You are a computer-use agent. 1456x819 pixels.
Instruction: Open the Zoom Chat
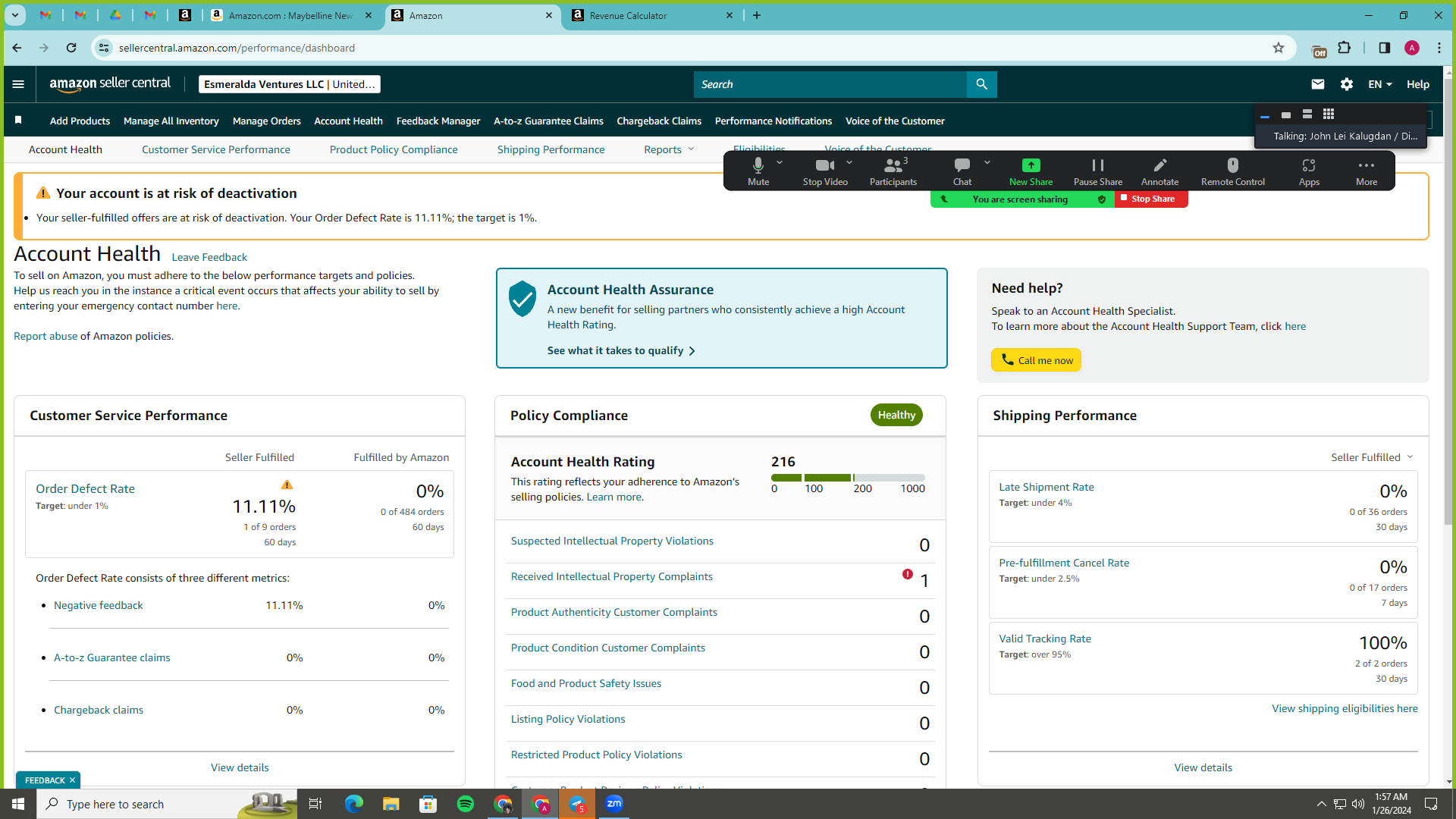click(962, 171)
